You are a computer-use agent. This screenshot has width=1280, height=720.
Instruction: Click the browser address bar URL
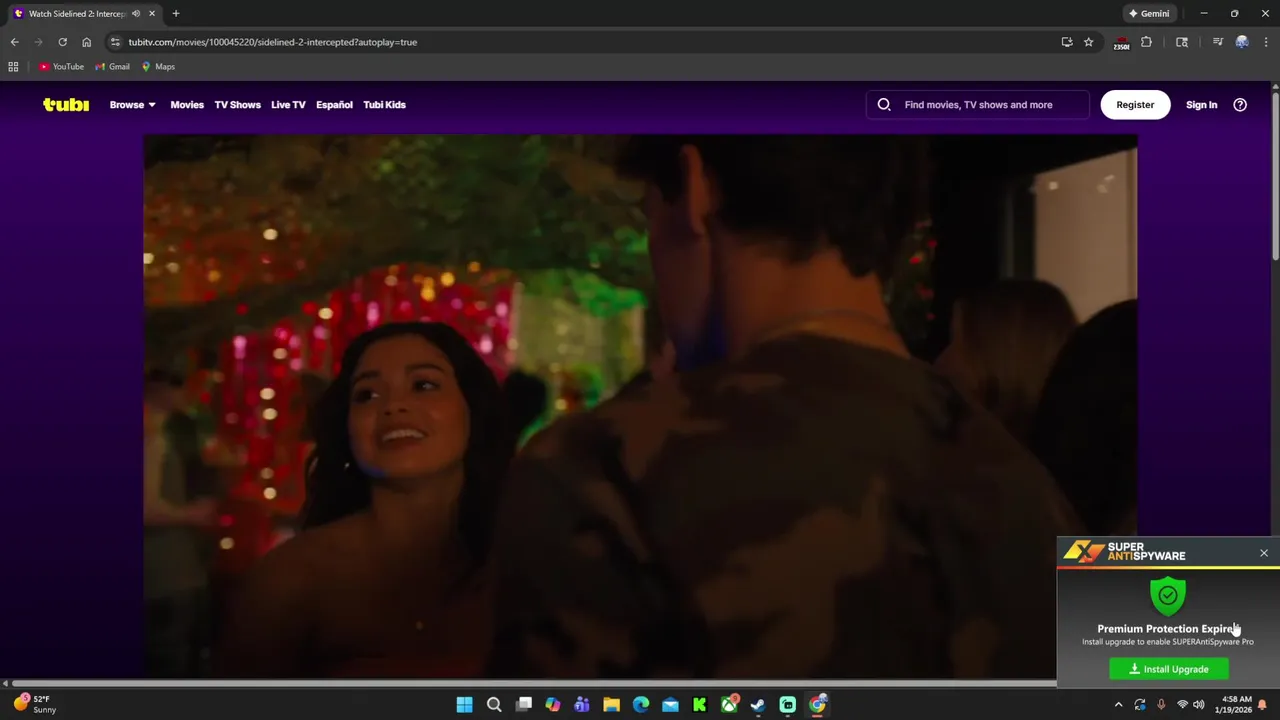(272, 42)
